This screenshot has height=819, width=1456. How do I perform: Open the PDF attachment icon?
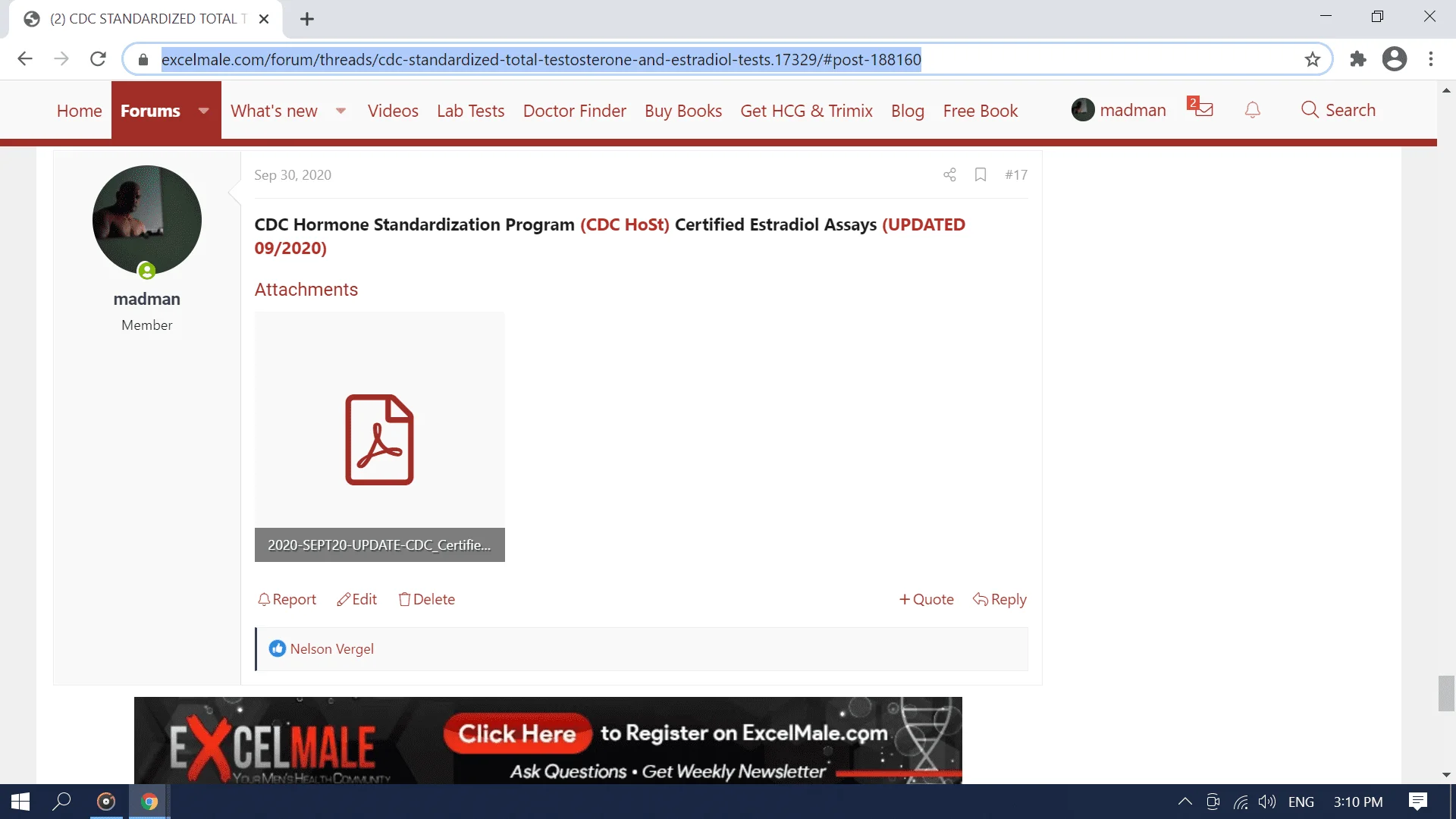[379, 440]
